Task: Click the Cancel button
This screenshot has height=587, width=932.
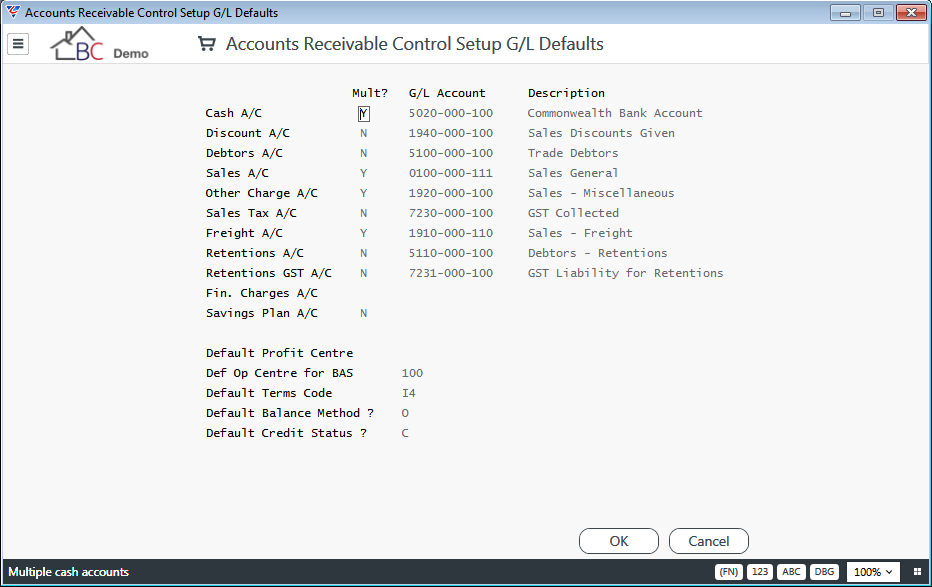Action: pos(709,541)
